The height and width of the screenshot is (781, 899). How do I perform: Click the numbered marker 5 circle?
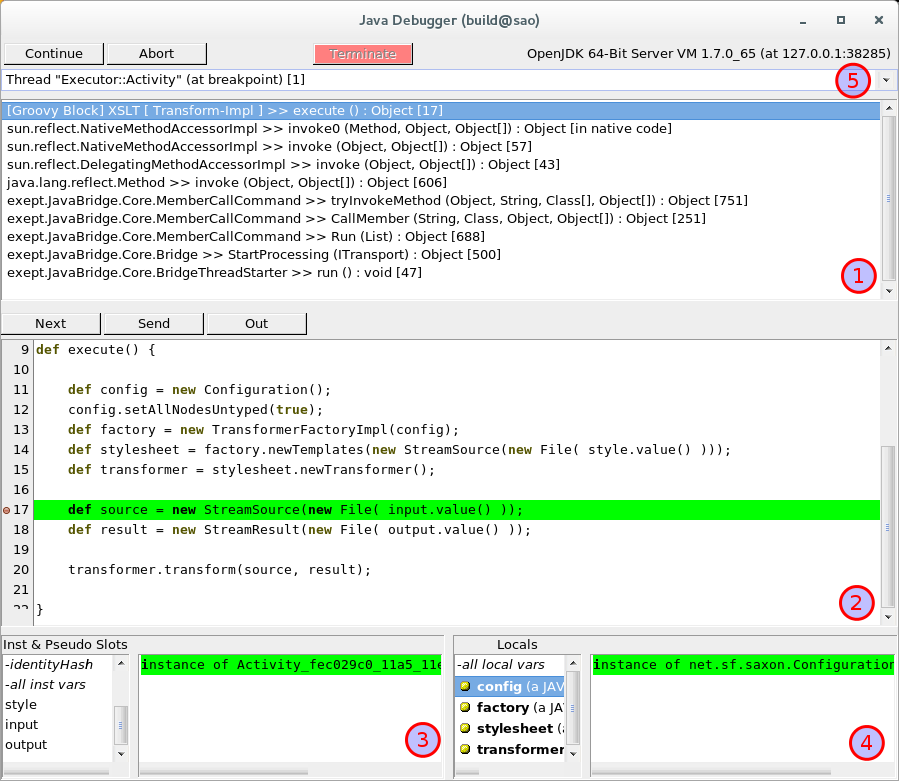[x=852, y=81]
